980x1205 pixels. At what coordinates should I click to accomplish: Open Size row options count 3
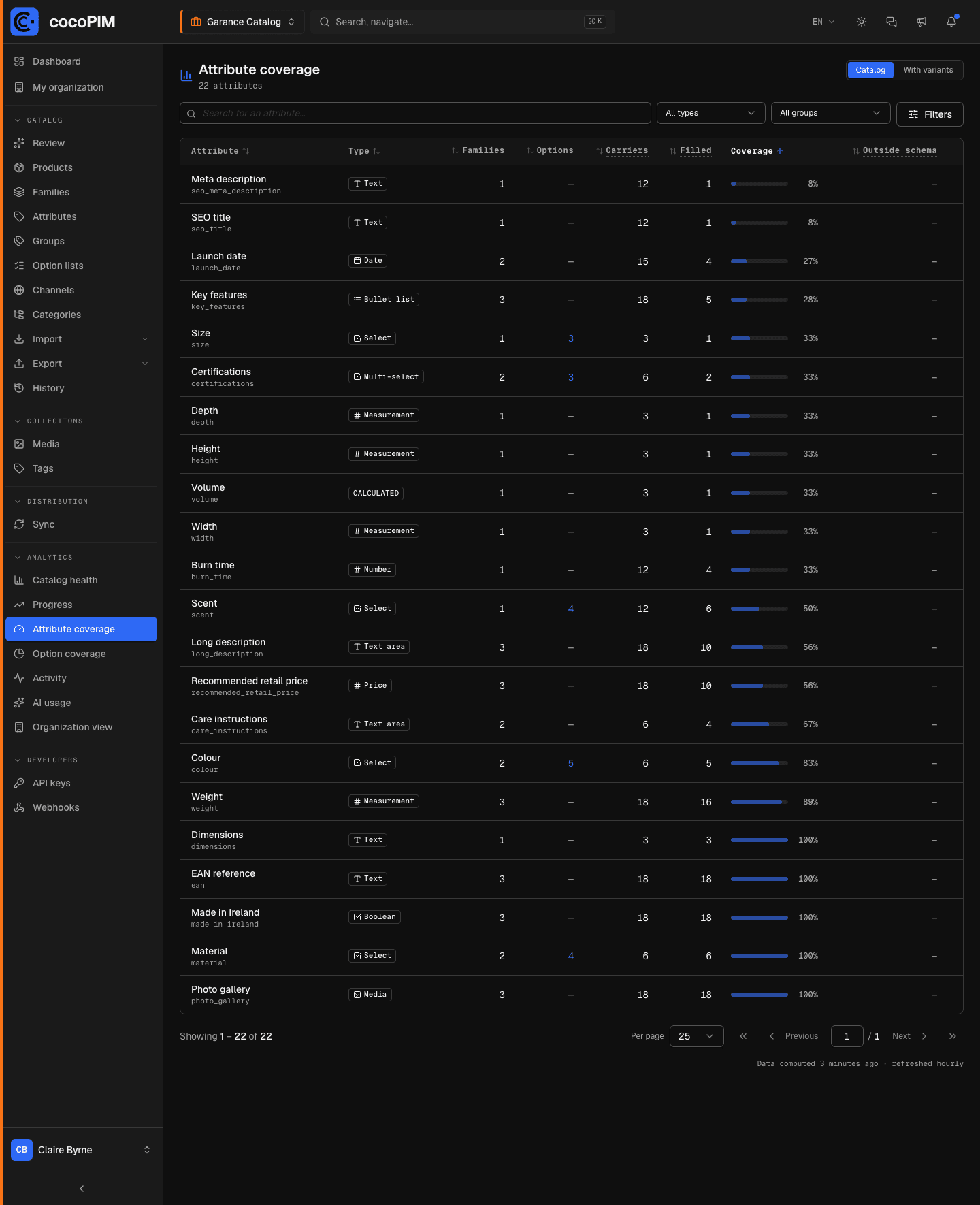click(x=571, y=338)
